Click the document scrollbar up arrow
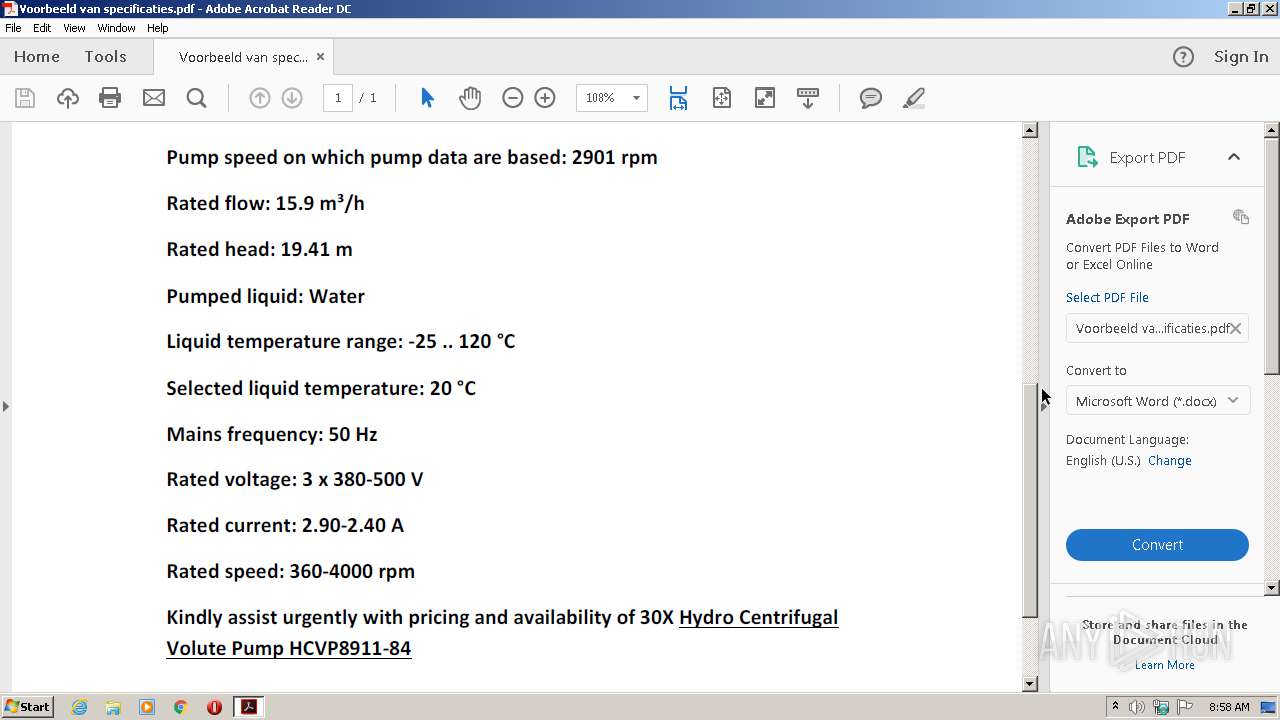Screen dimensions: 1280x720 (x=1030, y=130)
